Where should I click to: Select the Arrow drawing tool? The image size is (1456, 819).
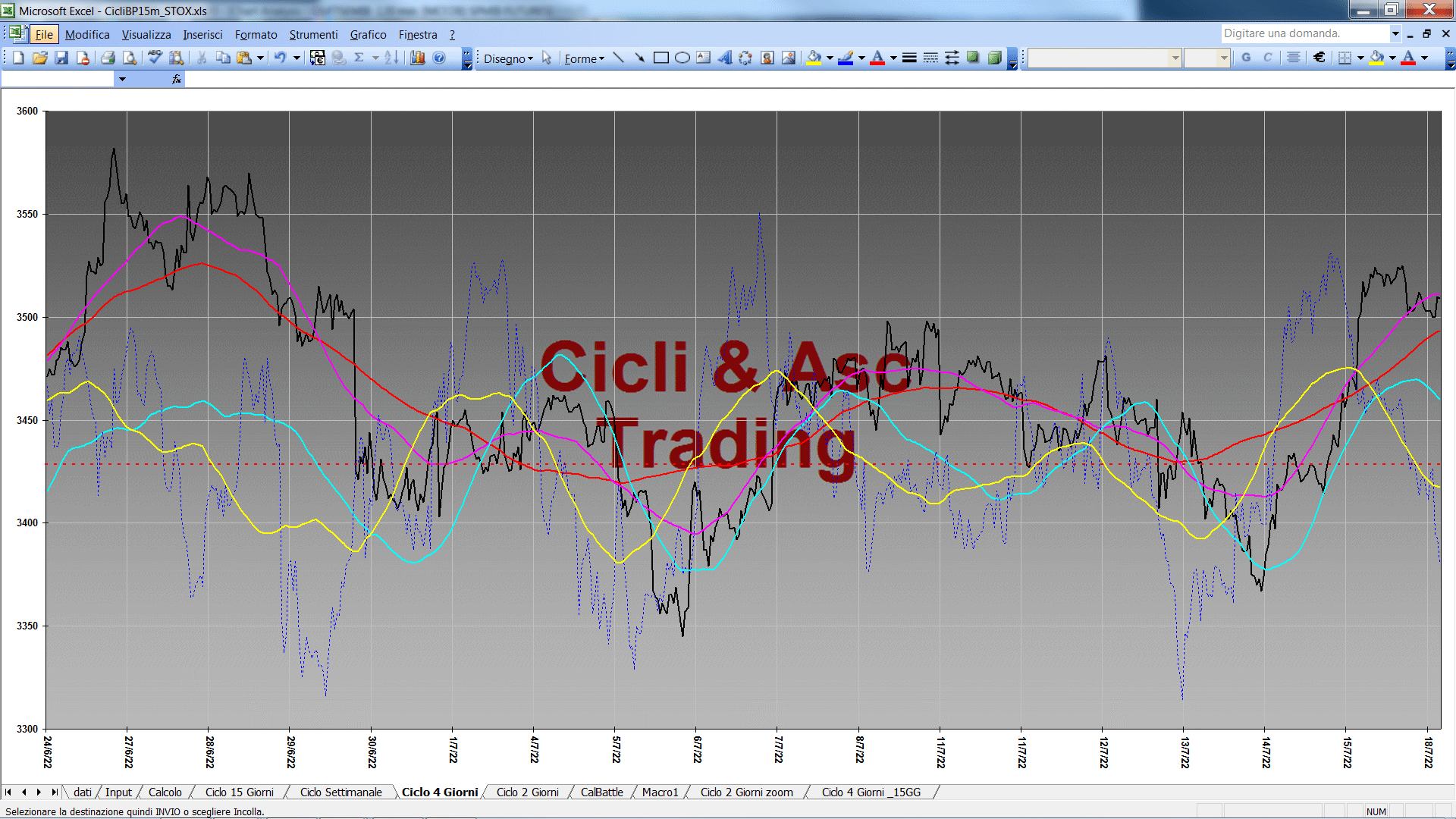[x=639, y=58]
